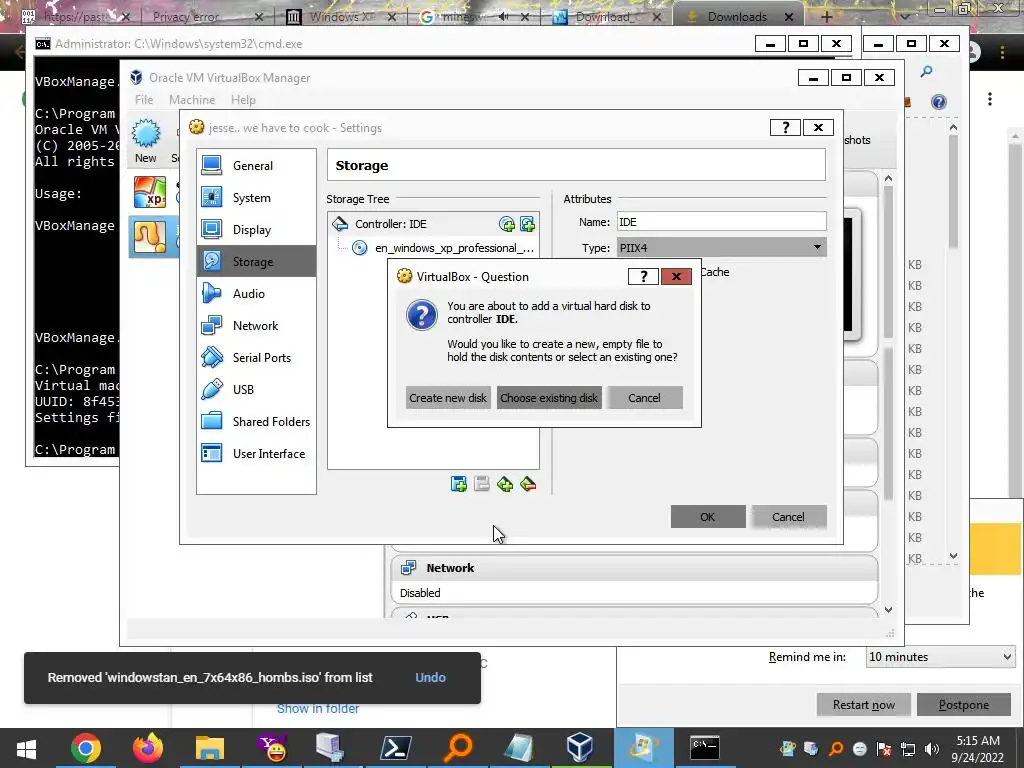This screenshot has height=768, width=1024.
Task: Open the cmd window from the taskbar
Action: coord(705,748)
